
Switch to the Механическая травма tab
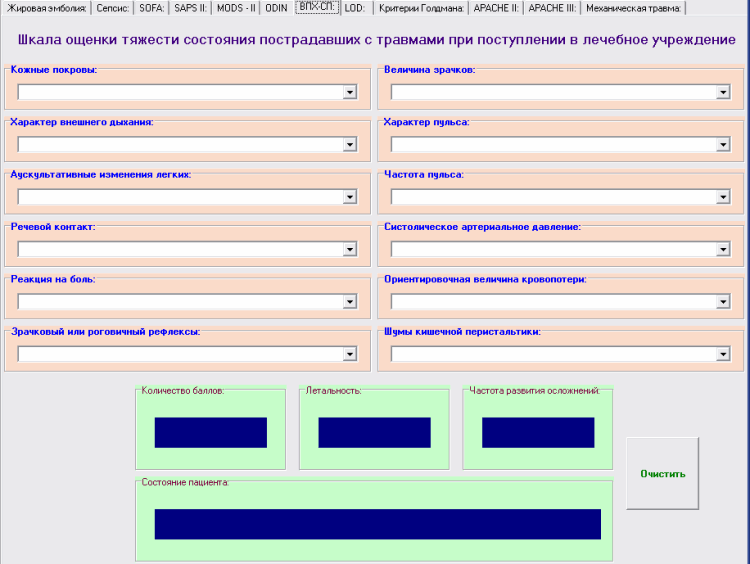click(x=633, y=8)
